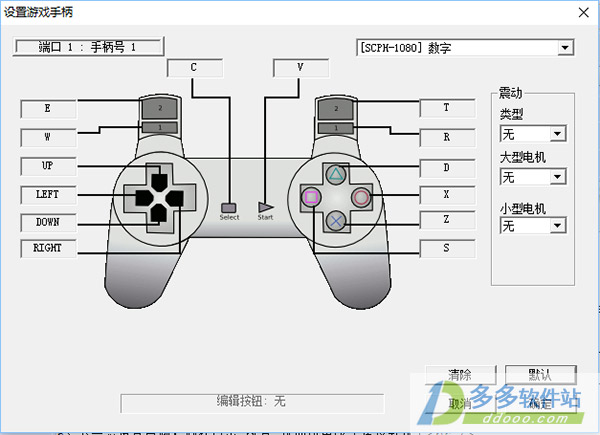Edit the DOWN key binding
The image size is (600, 435).
tap(48, 222)
